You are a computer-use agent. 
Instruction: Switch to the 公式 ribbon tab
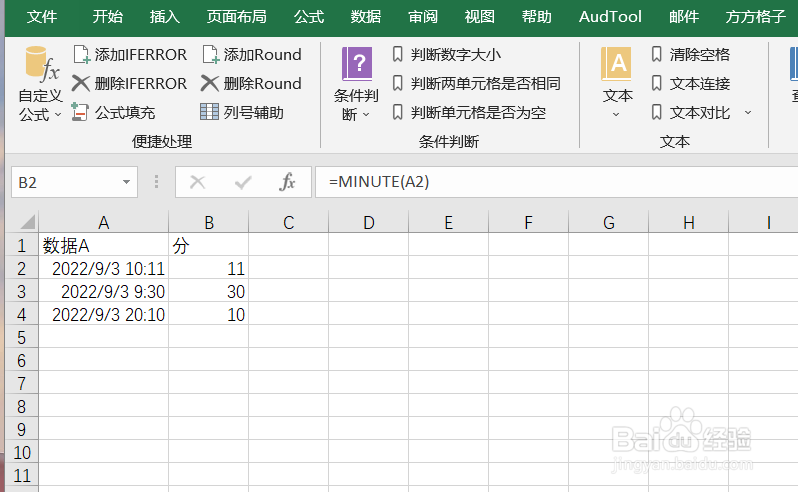[309, 17]
